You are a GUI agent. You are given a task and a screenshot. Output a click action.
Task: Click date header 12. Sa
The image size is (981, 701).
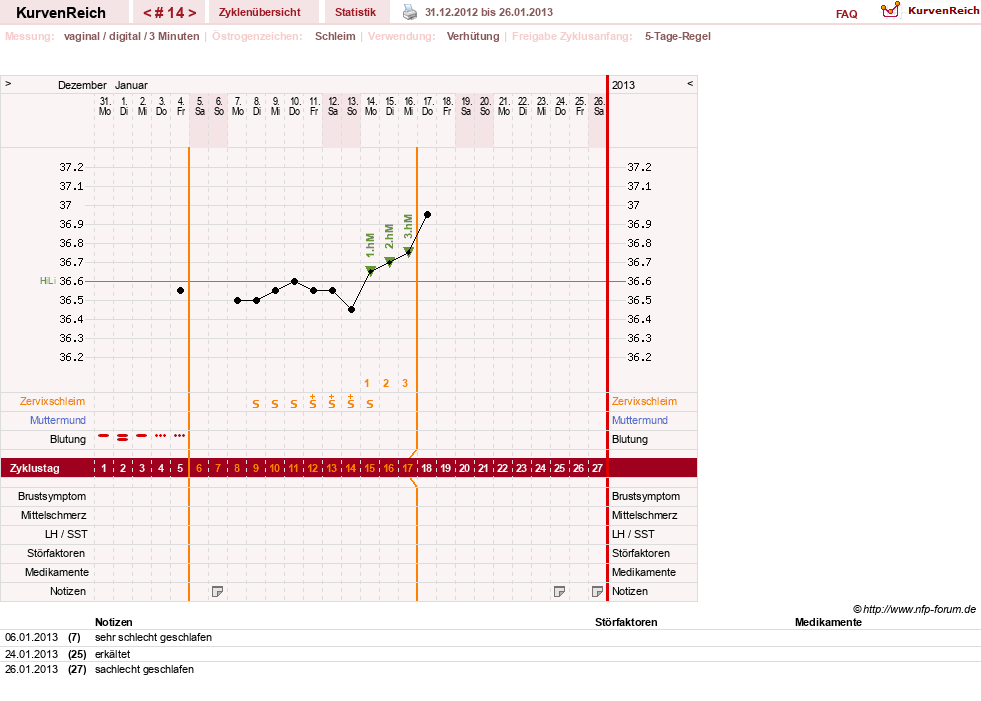pyautogui.click(x=333, y=106)
